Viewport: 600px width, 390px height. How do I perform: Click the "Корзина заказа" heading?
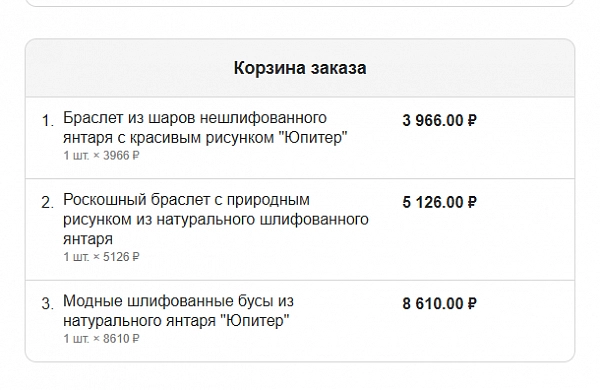coord(300,68)
